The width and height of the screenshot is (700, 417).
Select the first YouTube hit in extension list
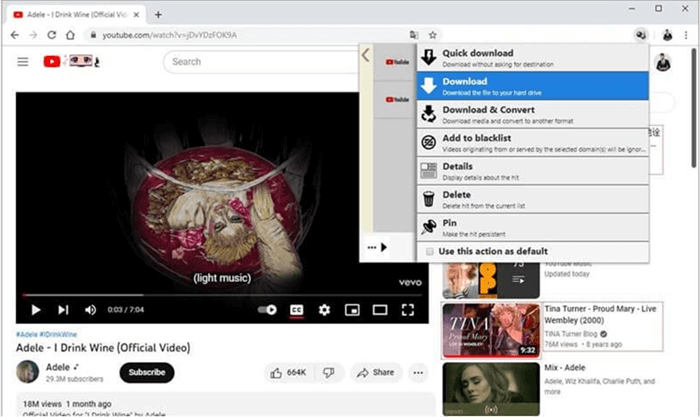pos(394,62)
